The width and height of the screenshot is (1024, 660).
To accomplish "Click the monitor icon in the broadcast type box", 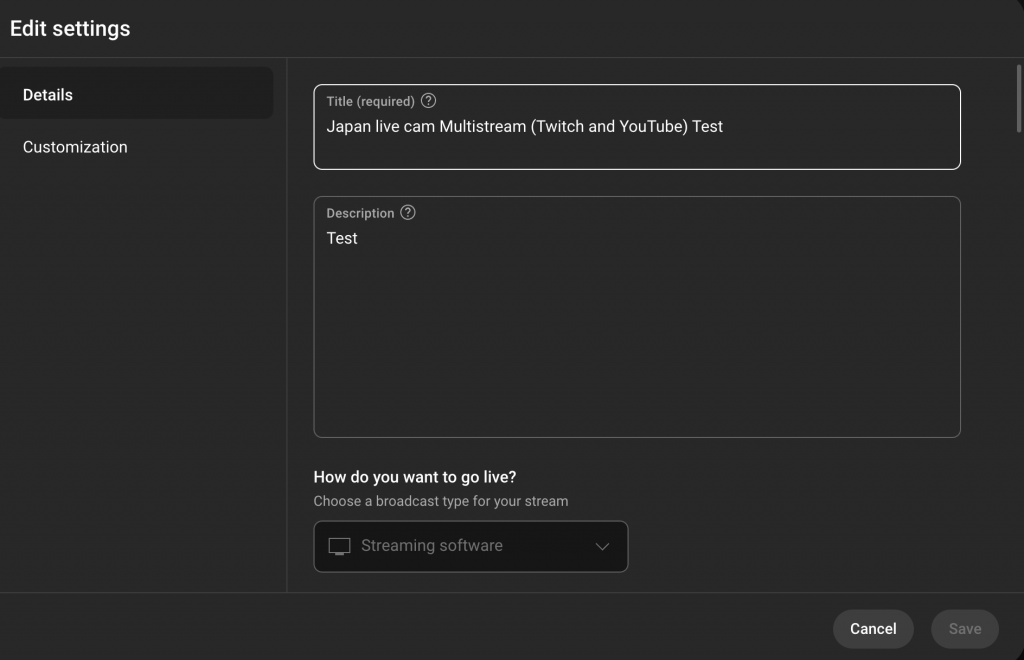I will tap(340, 546).
